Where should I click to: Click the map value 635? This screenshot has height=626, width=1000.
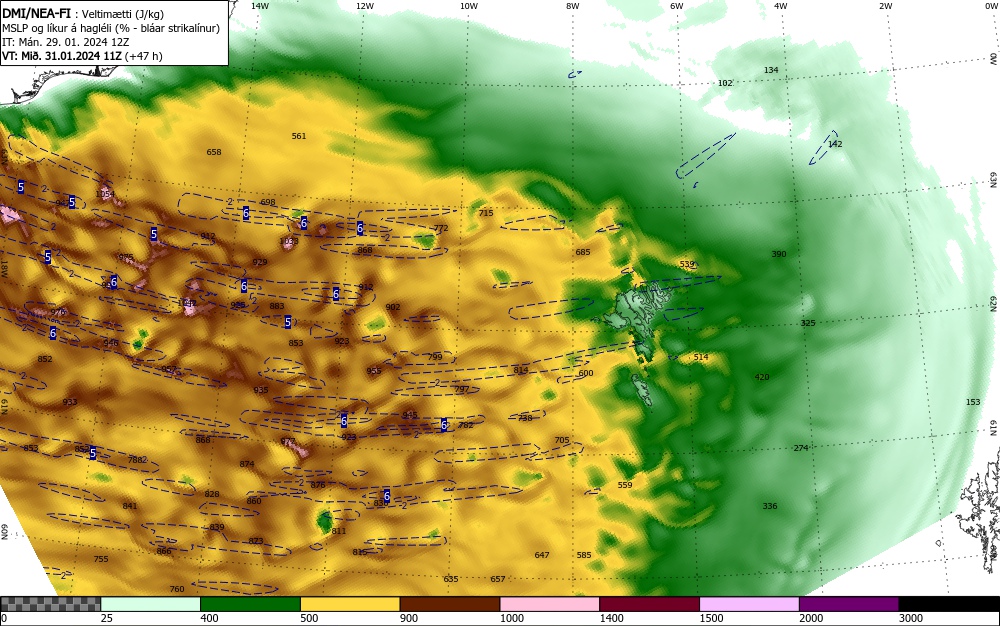450,579
